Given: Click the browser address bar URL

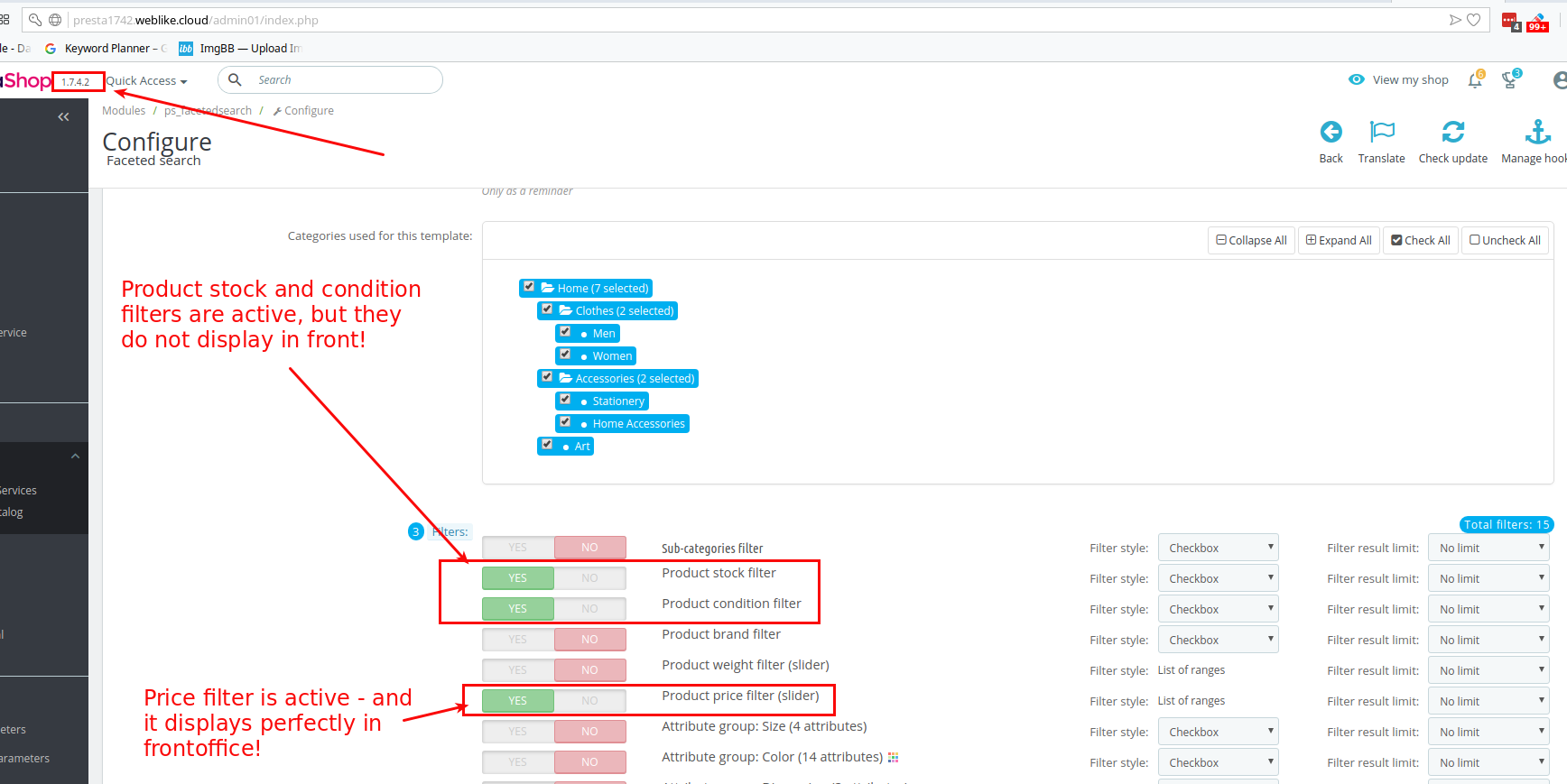Looking at the screenshot, I should [196, 20].
